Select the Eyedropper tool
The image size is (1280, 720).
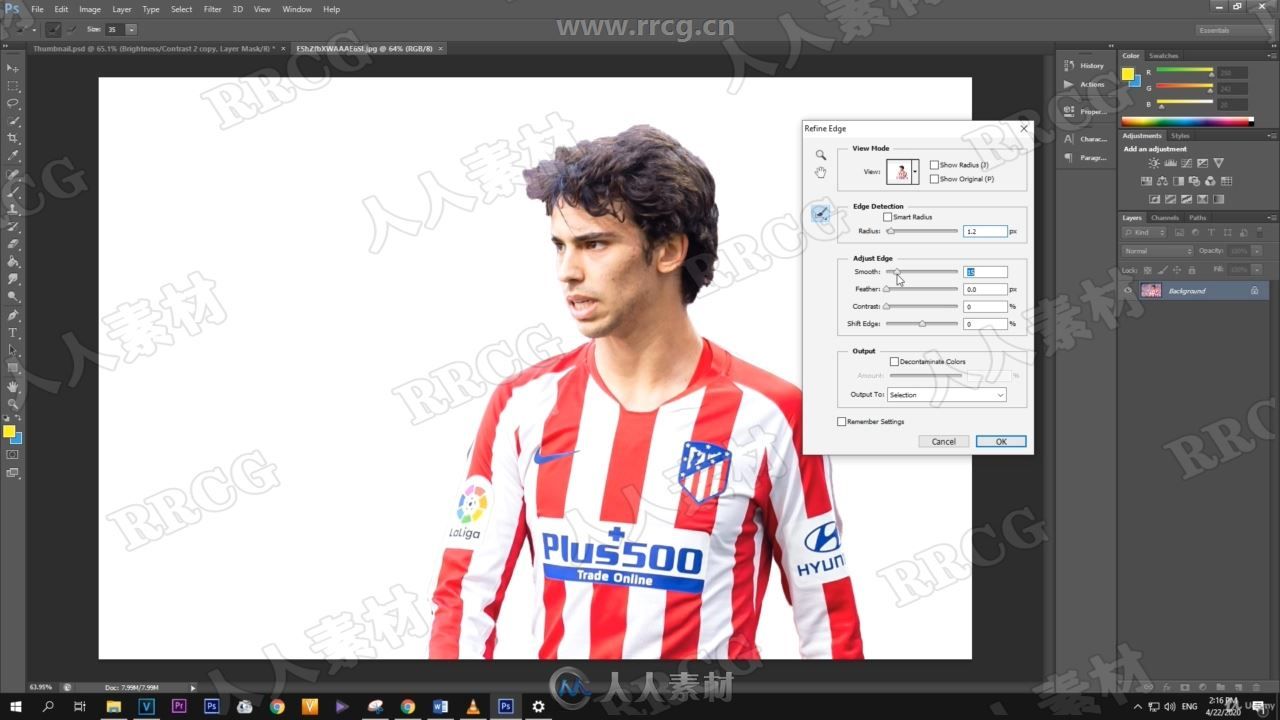click(13, 156)
